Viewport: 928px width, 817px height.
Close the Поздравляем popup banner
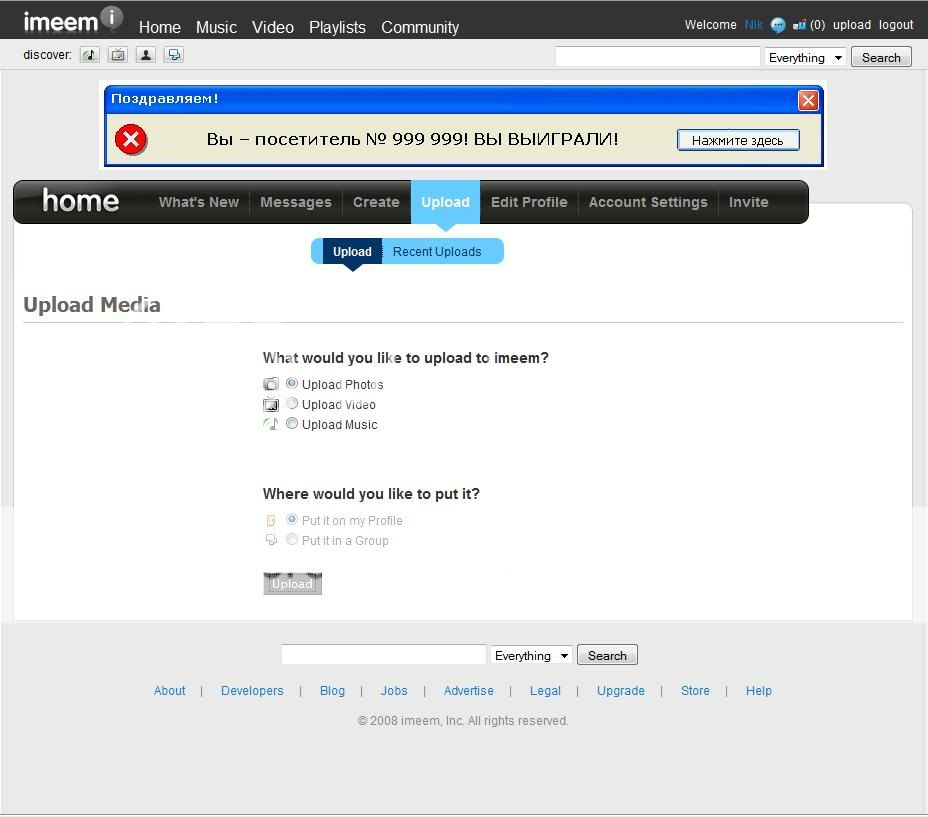[808, 100]
